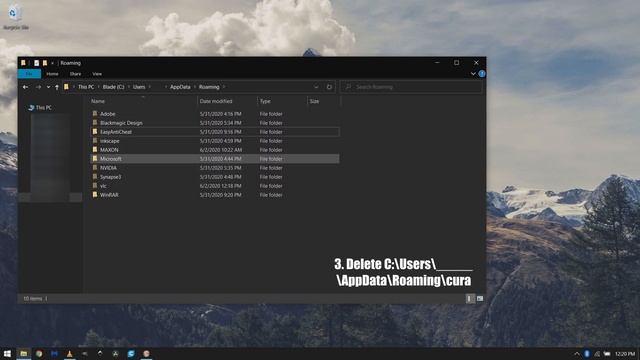Expand the chevron after Roaming in breadcrumb
The width and height of the screenshot is (640, 360).
click(224, 87)
